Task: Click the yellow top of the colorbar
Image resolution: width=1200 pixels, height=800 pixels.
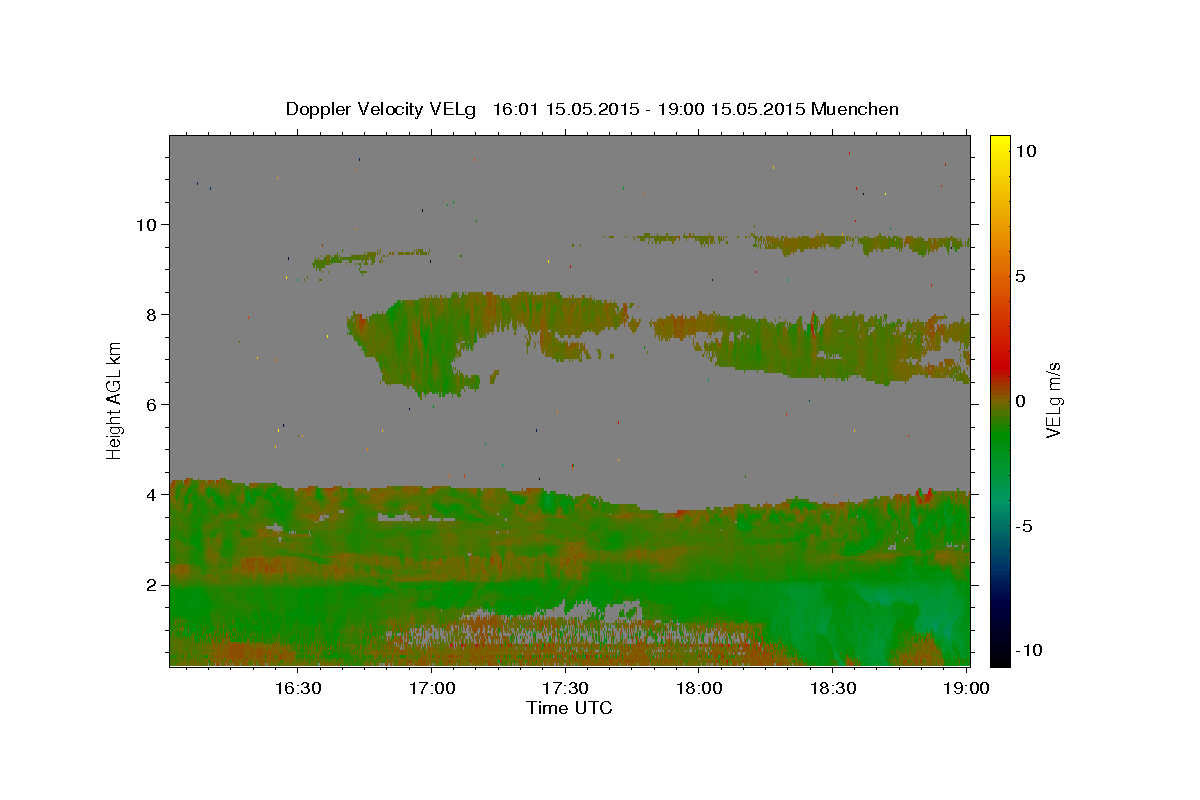Action: [x=1000, y=145]
